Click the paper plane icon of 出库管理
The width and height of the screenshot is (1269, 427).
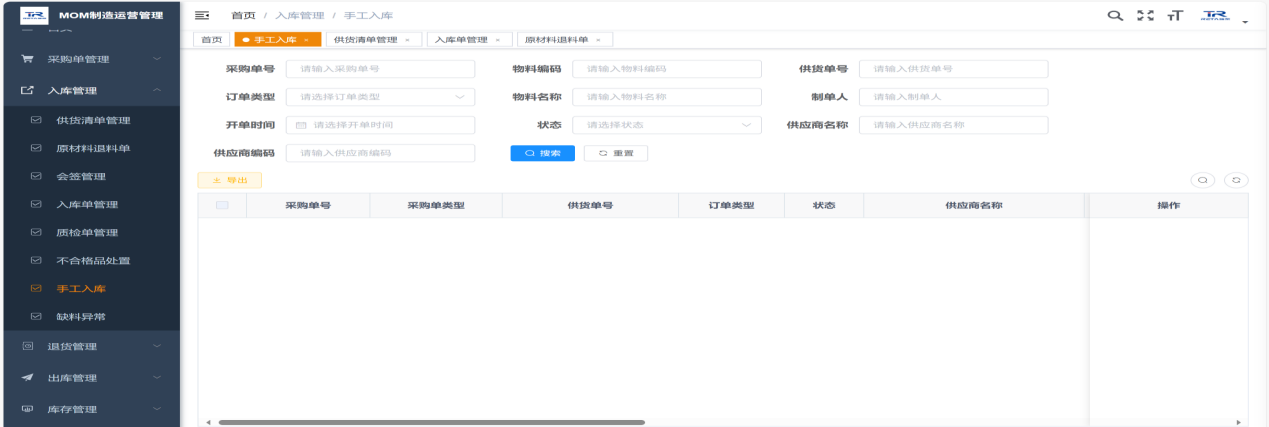click(28, 378)
